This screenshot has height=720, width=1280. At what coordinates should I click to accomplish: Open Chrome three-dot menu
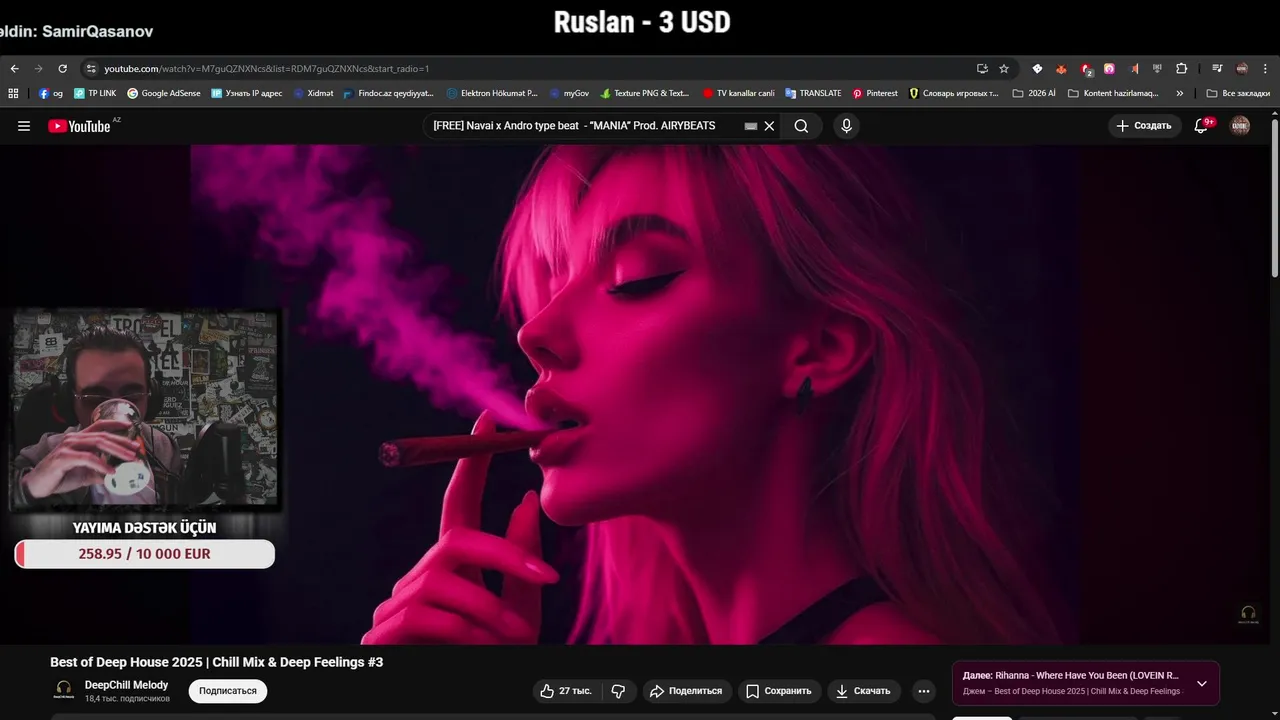pos(1265,69)
